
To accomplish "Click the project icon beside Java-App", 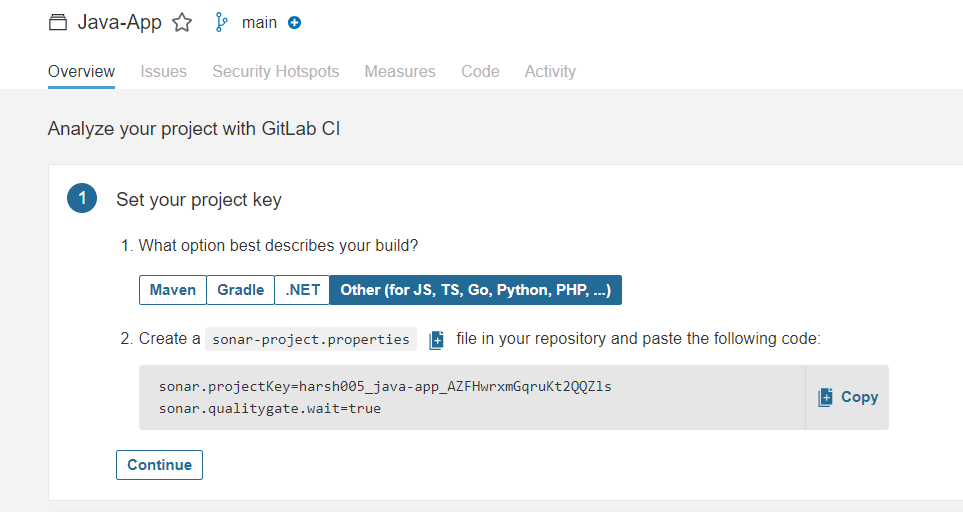I will pyautogui.click(x=58, y=23).
